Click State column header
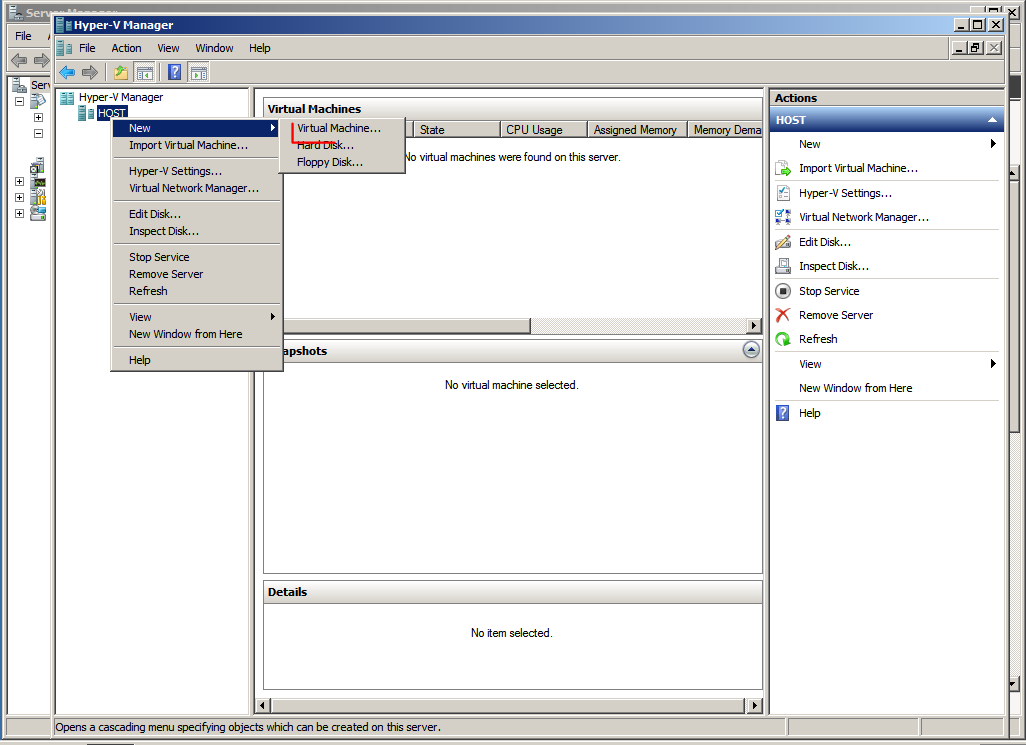Image resolution: width=1026 pixels, height=745 pixels. point(457,130)
